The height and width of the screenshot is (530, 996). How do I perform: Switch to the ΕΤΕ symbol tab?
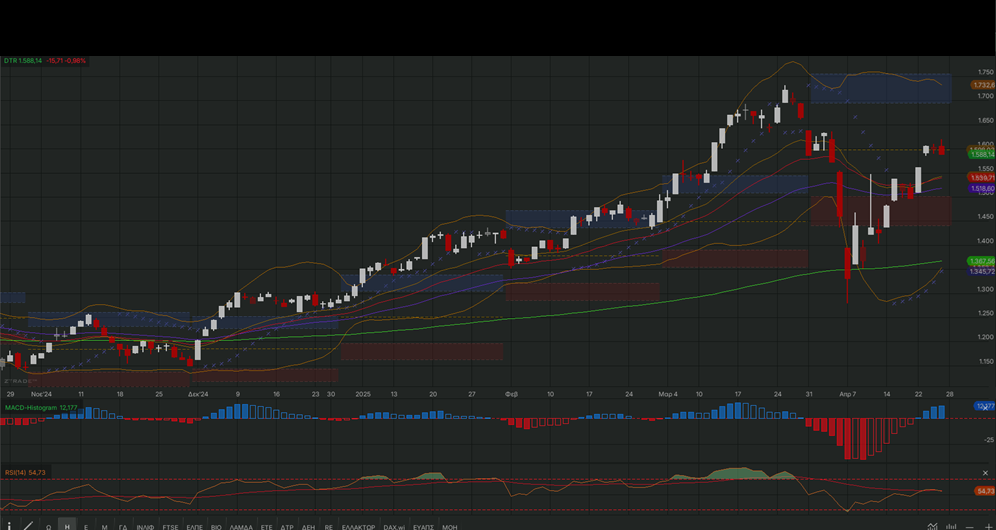coord(266,527)
